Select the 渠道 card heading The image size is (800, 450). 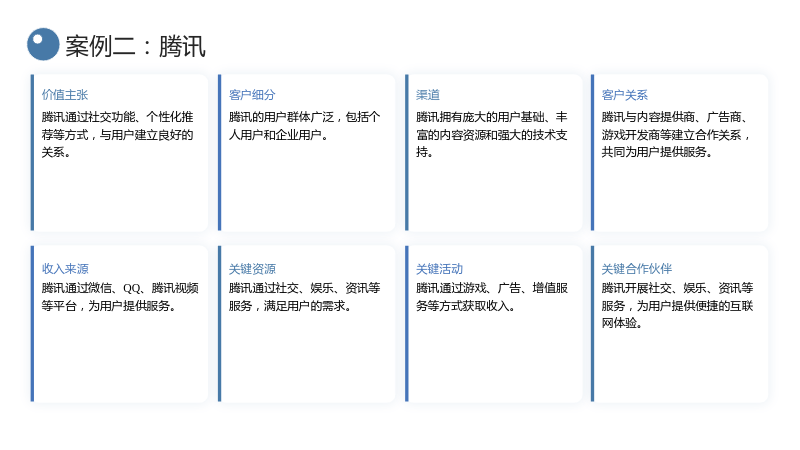428,95
